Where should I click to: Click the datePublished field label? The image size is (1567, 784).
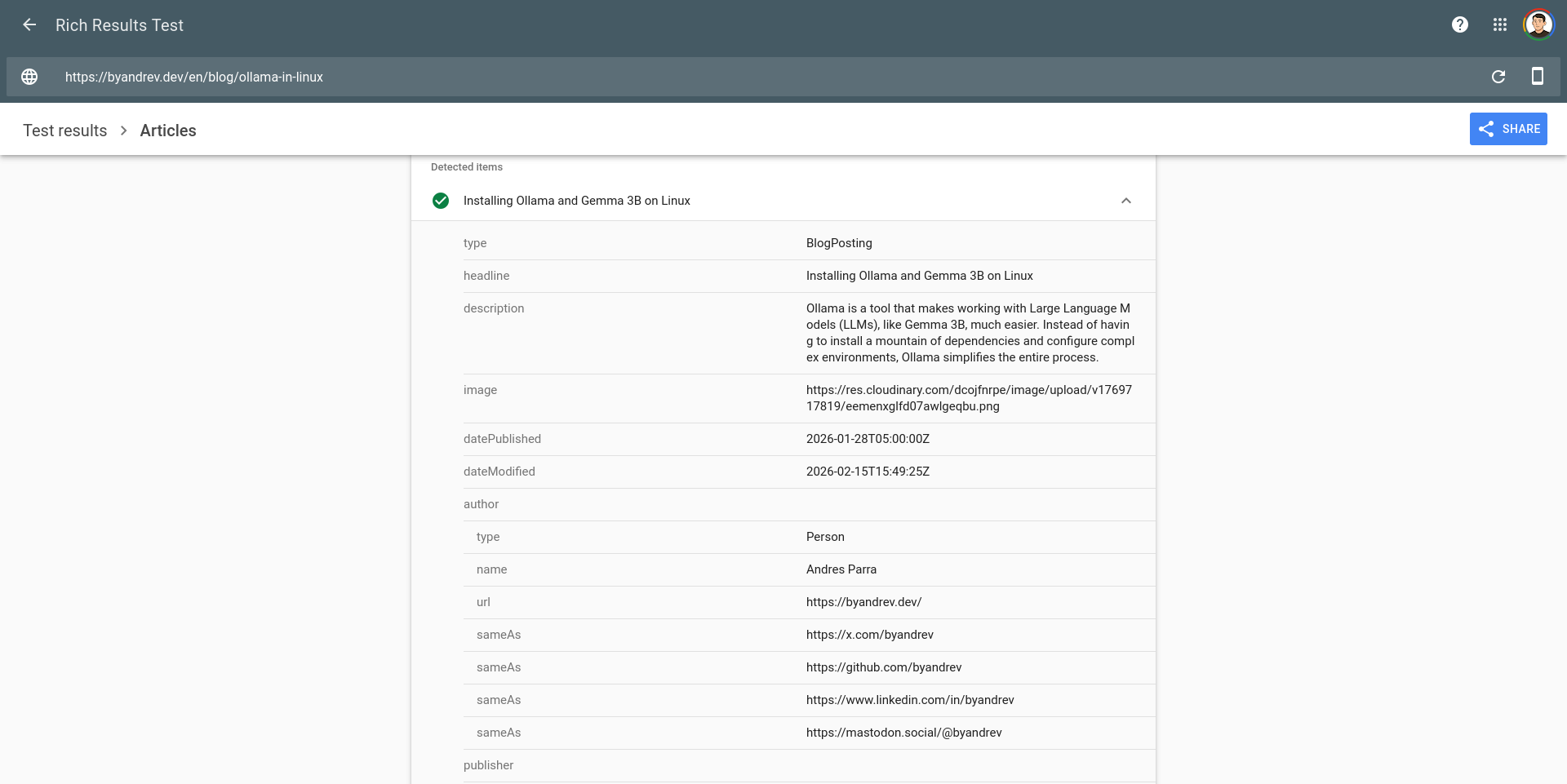coord(502,439)
